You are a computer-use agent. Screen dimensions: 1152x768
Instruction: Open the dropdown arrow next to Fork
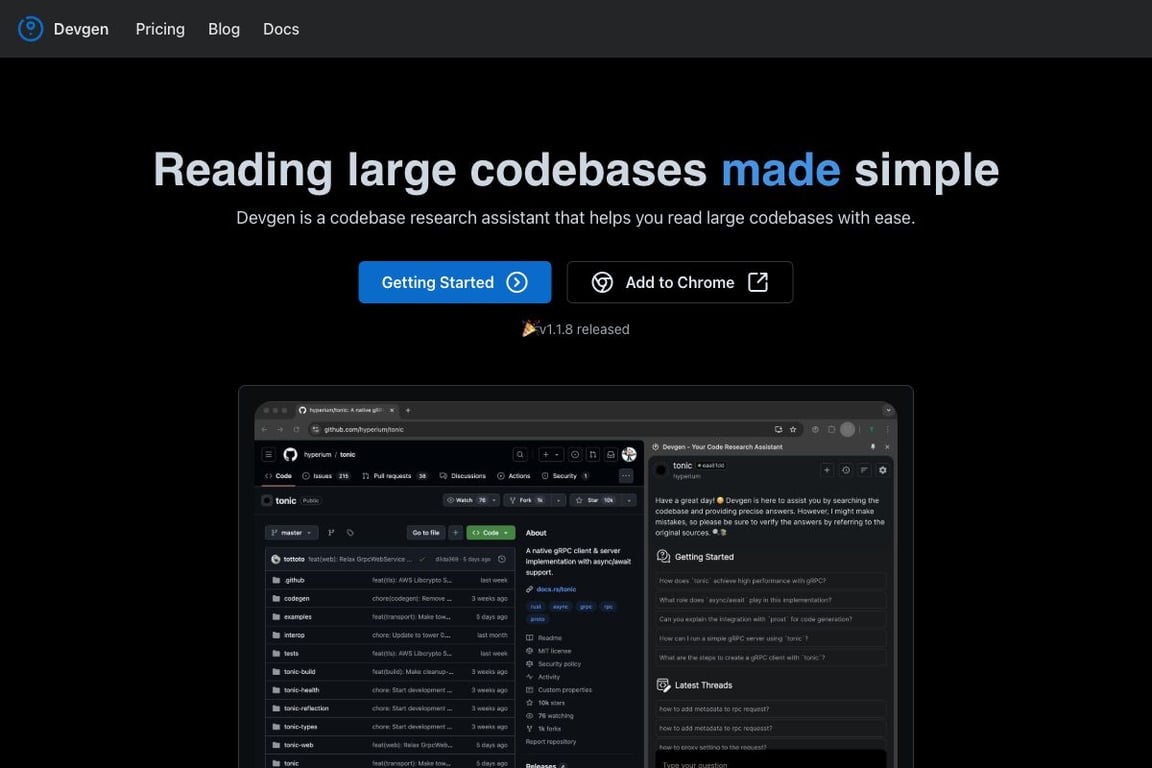558,500
